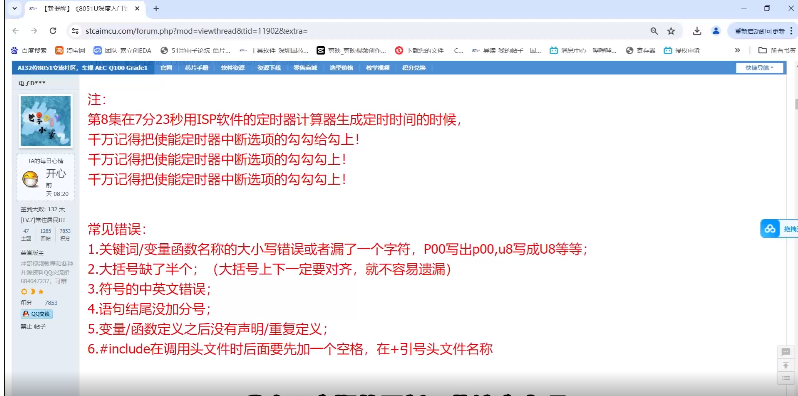Open the seventh forum navigation menu item
Screen dimensions: 798x396
(378, 67)
